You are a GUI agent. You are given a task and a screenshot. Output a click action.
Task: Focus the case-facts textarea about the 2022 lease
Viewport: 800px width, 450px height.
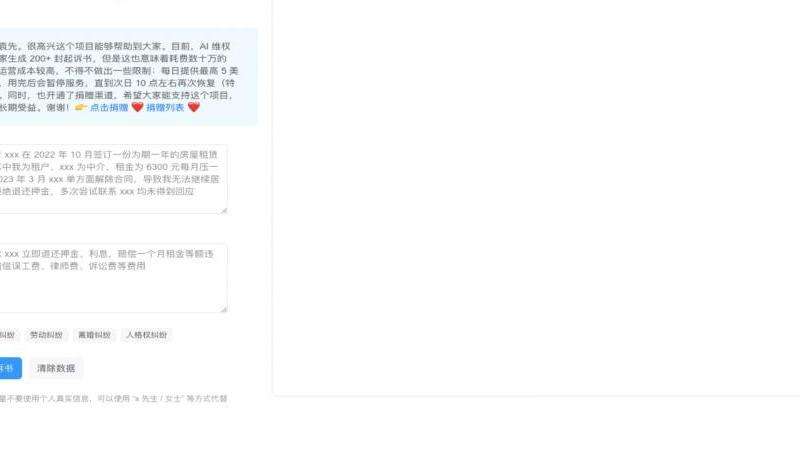[113, 179]
